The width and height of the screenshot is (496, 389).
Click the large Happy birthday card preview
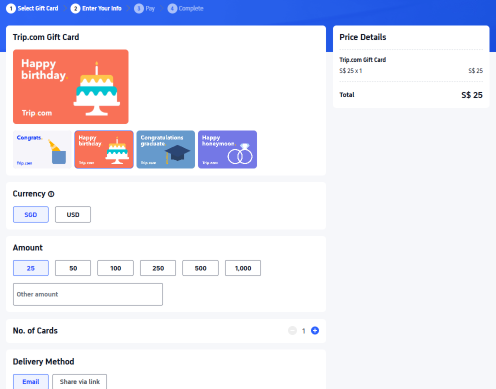point(71,87)
